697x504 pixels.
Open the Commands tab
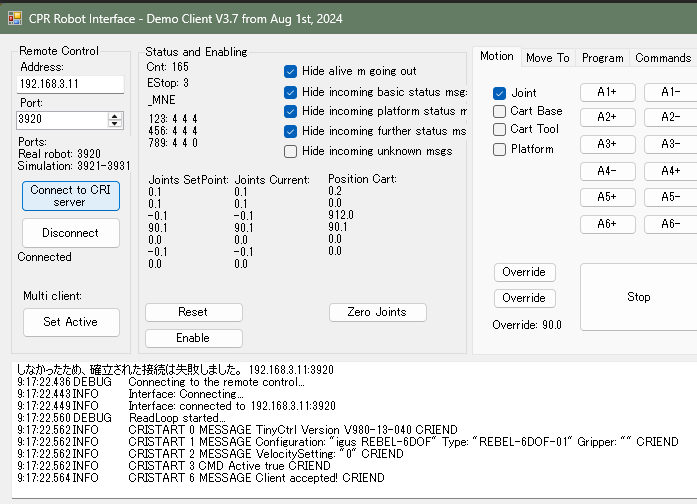(x=662, y=58)
